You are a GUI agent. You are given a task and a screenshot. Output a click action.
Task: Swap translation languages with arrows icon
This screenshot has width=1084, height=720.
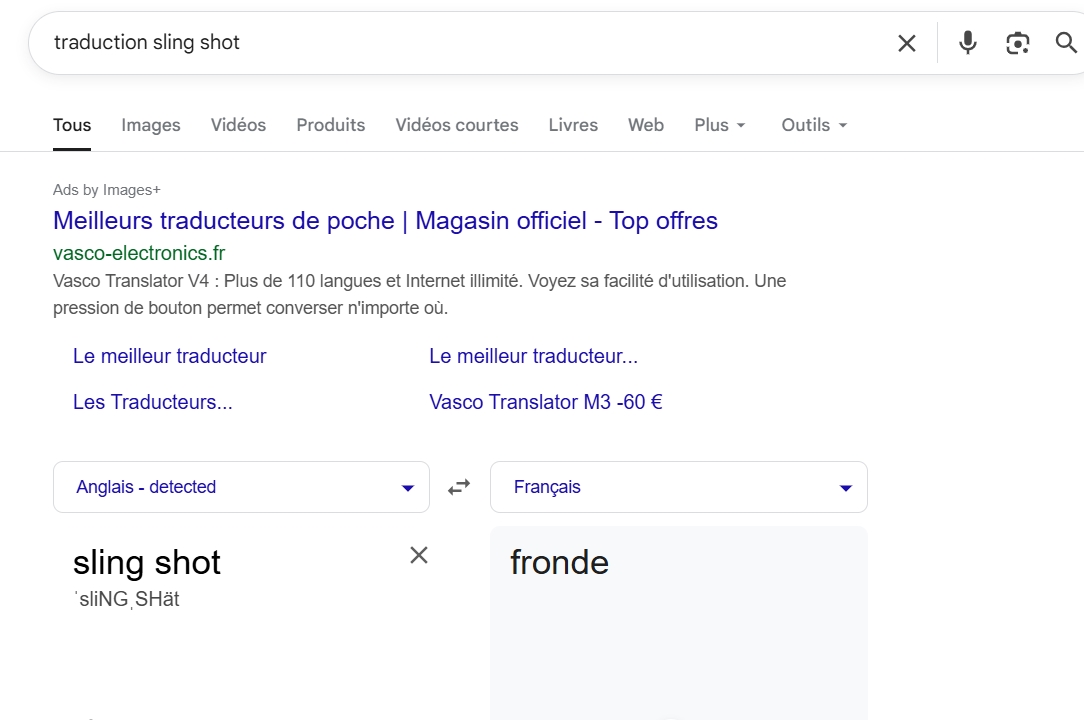pos(459,487)
